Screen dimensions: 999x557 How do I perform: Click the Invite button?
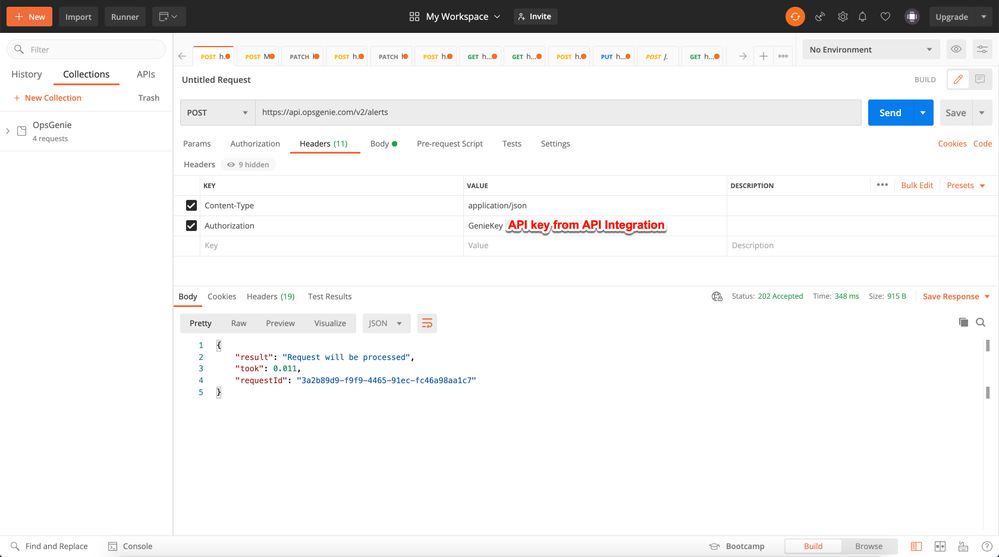(535, 17)
